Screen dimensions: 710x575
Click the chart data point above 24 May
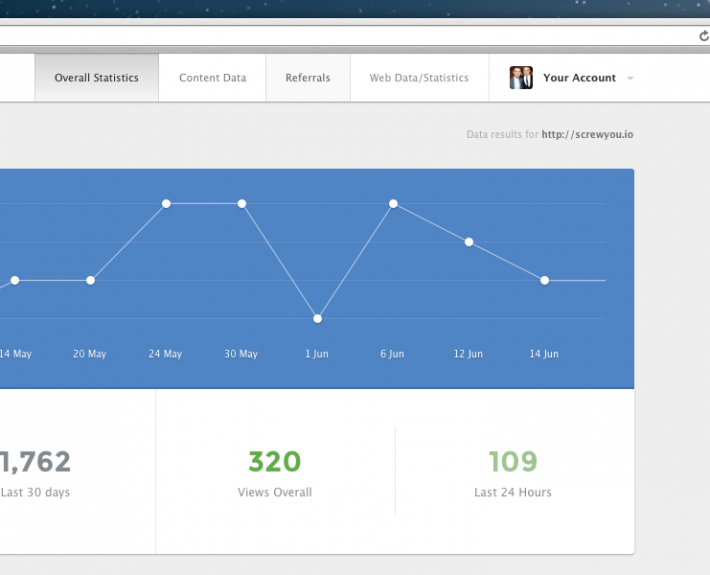pos(166,204)
